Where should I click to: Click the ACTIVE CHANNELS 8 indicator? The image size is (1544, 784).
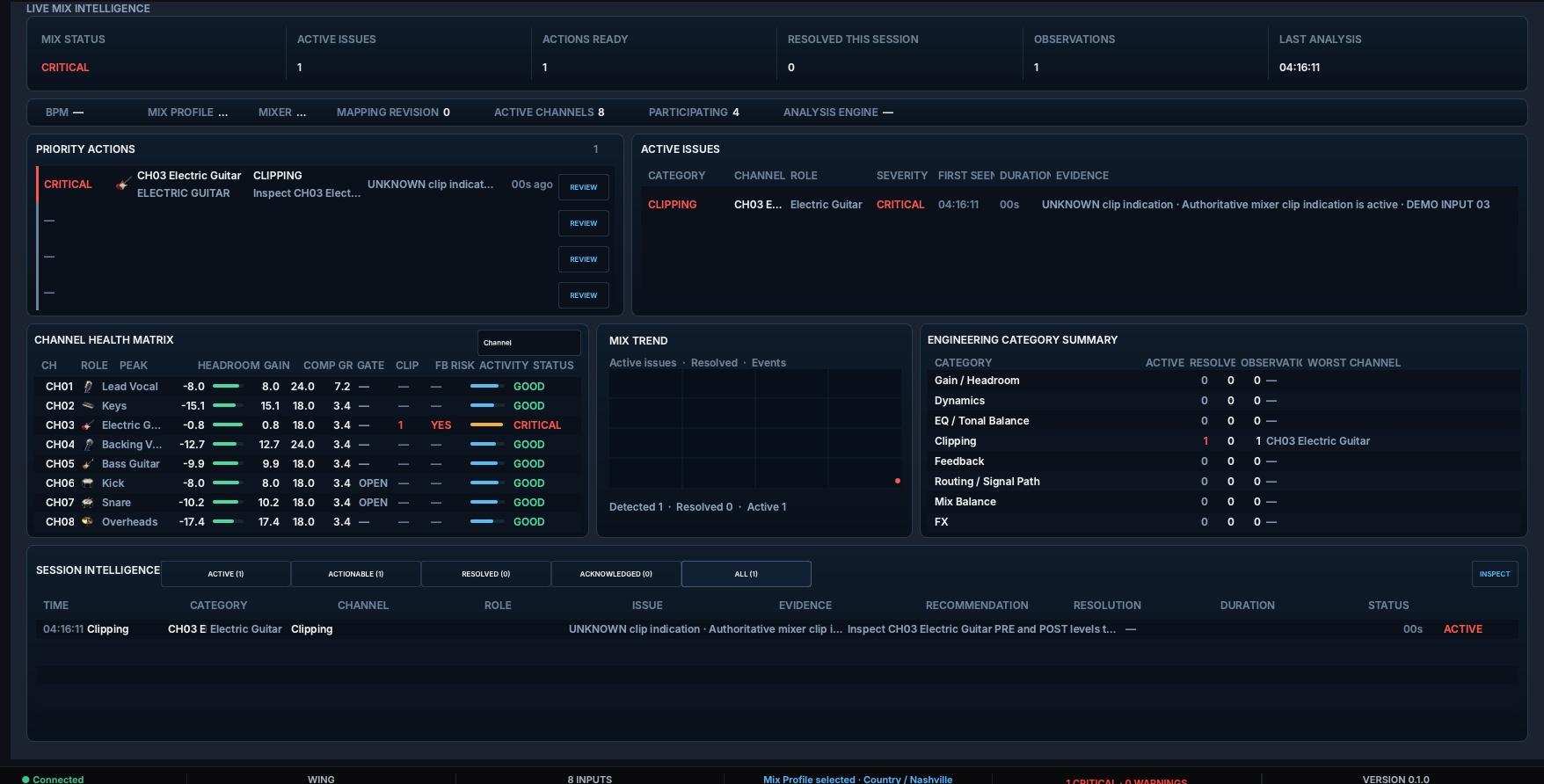[550, 113]
